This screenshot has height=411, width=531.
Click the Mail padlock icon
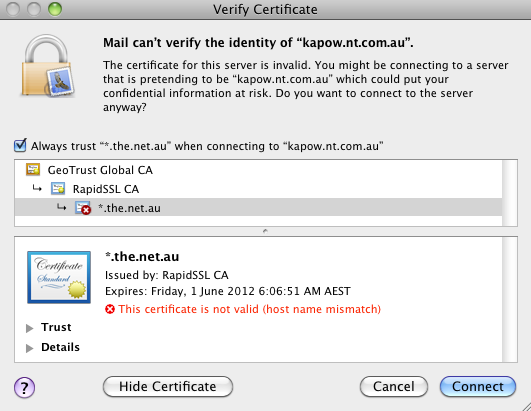(47, 66)
